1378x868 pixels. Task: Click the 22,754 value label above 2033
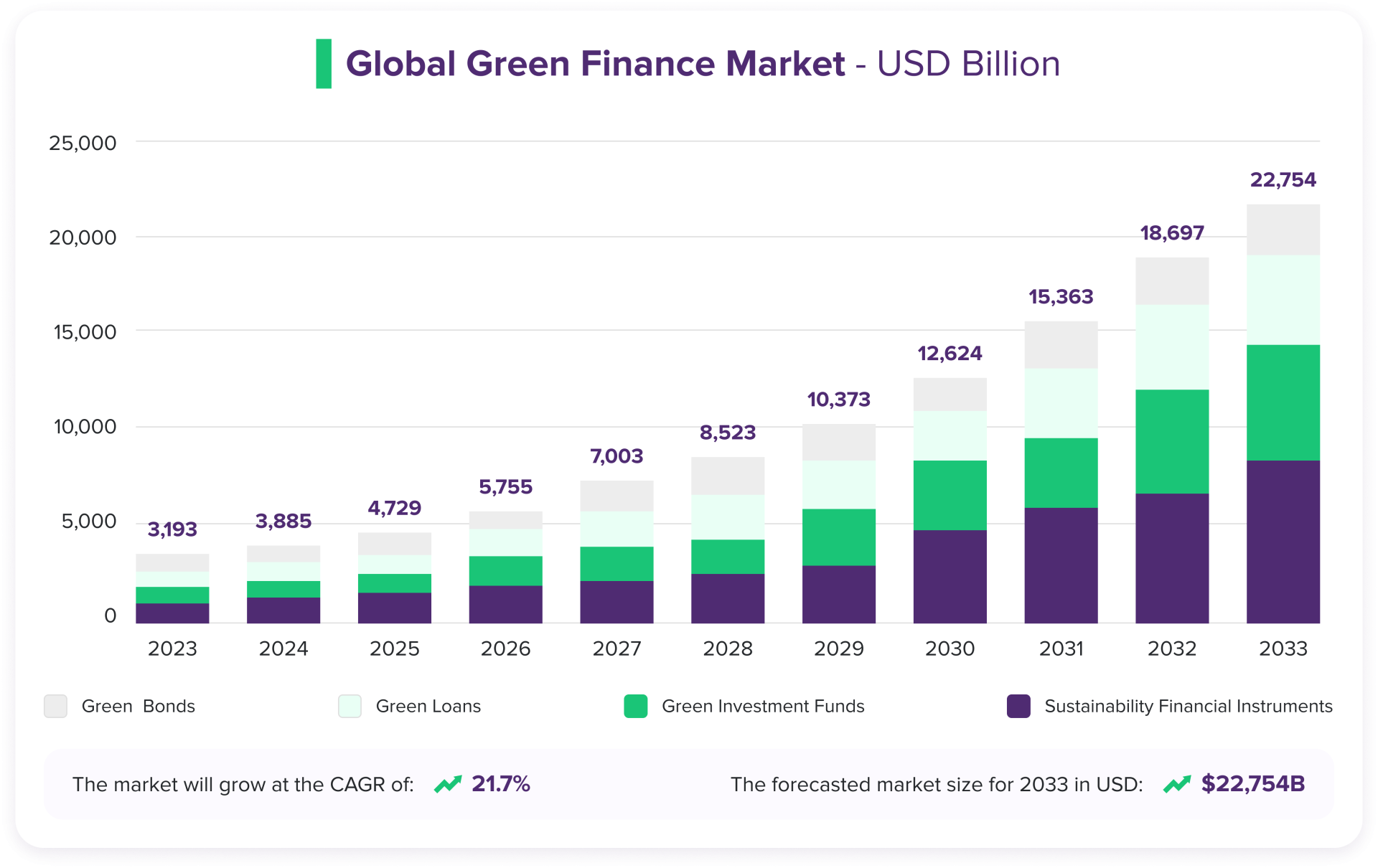pos(1283,180)
